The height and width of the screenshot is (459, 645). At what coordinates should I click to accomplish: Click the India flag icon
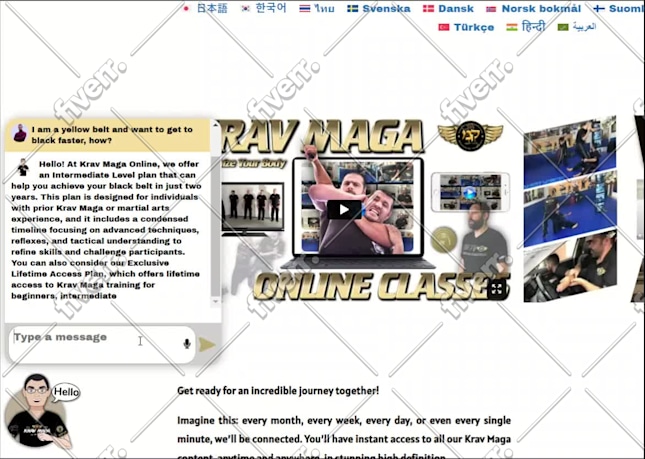tap(512, 28)
